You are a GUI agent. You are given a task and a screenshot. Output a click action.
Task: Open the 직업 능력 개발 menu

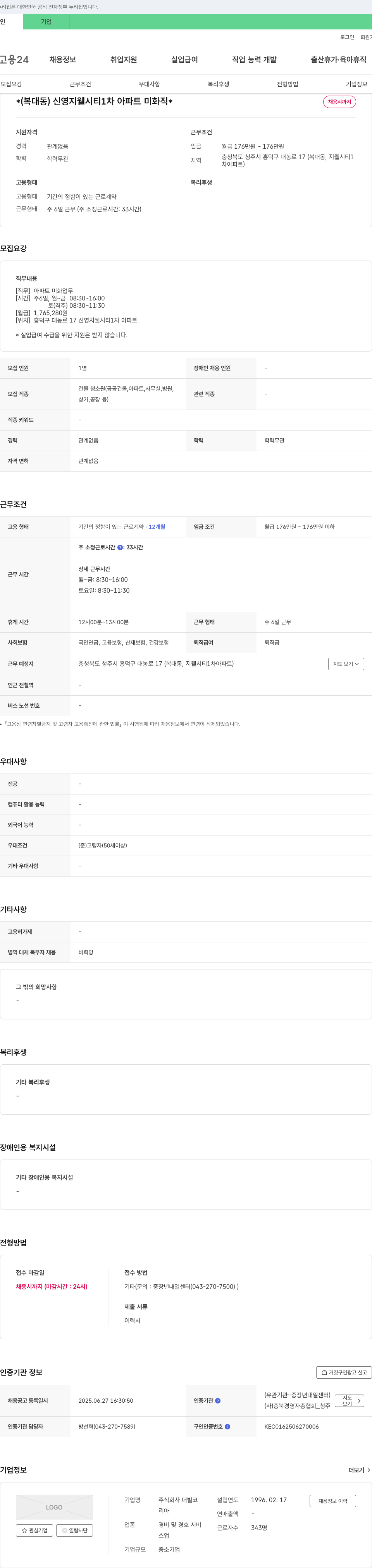(x=255, y=60)
